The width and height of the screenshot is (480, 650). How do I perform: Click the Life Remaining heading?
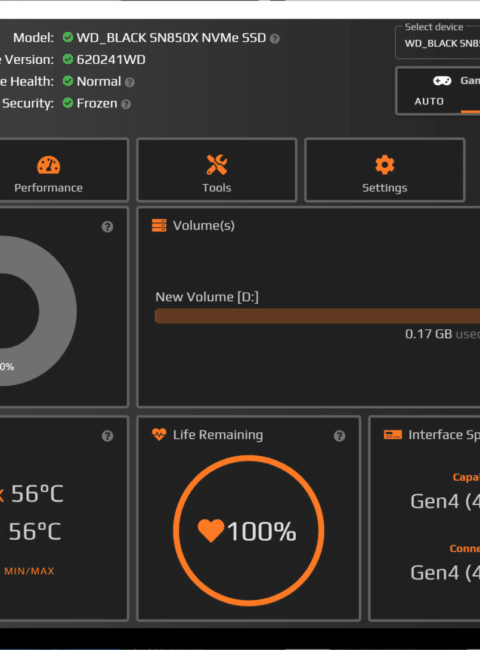coord(218,434)
